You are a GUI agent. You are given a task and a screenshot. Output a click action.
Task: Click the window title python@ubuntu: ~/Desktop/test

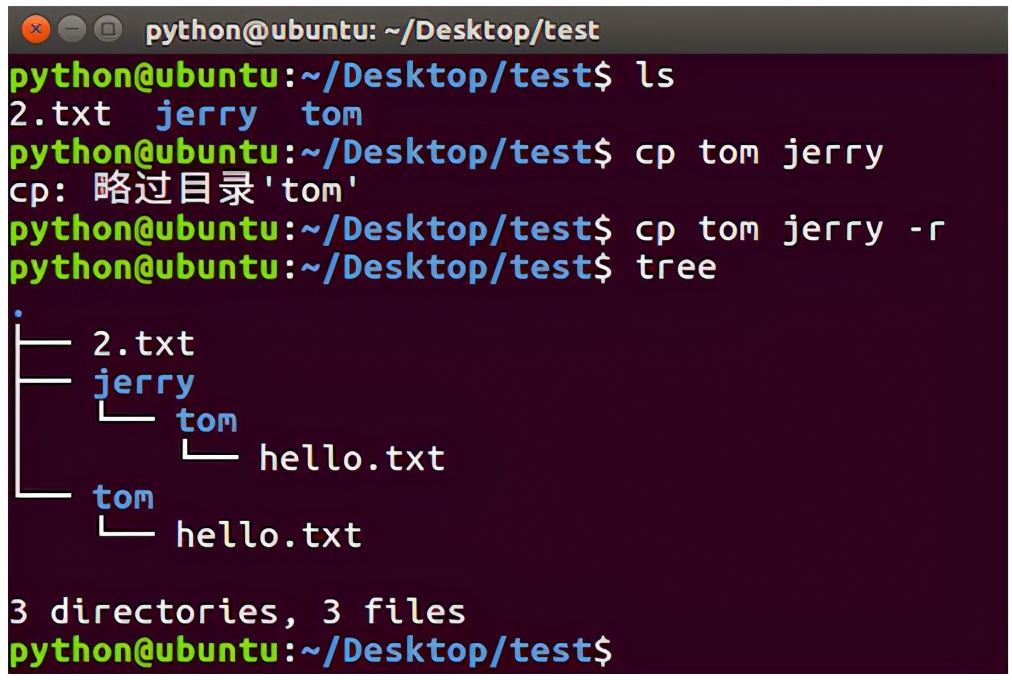pos(372,30)
